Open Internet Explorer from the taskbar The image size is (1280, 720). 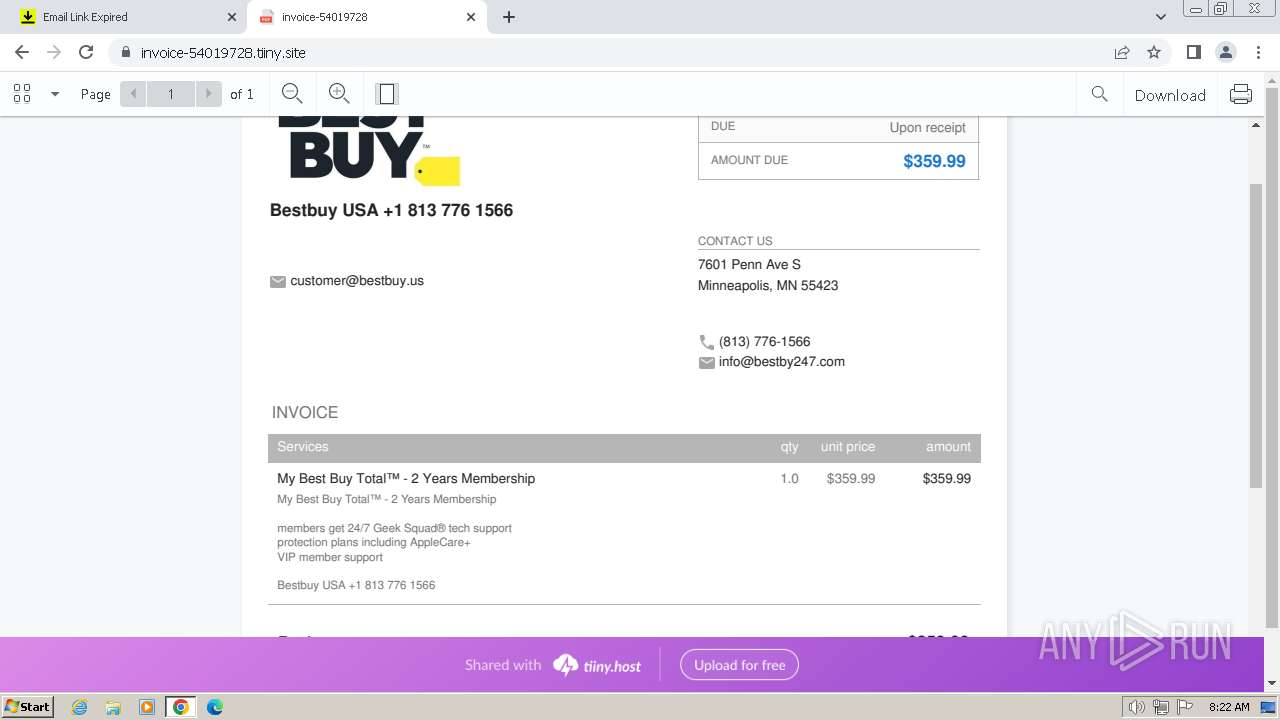point(79,707)
